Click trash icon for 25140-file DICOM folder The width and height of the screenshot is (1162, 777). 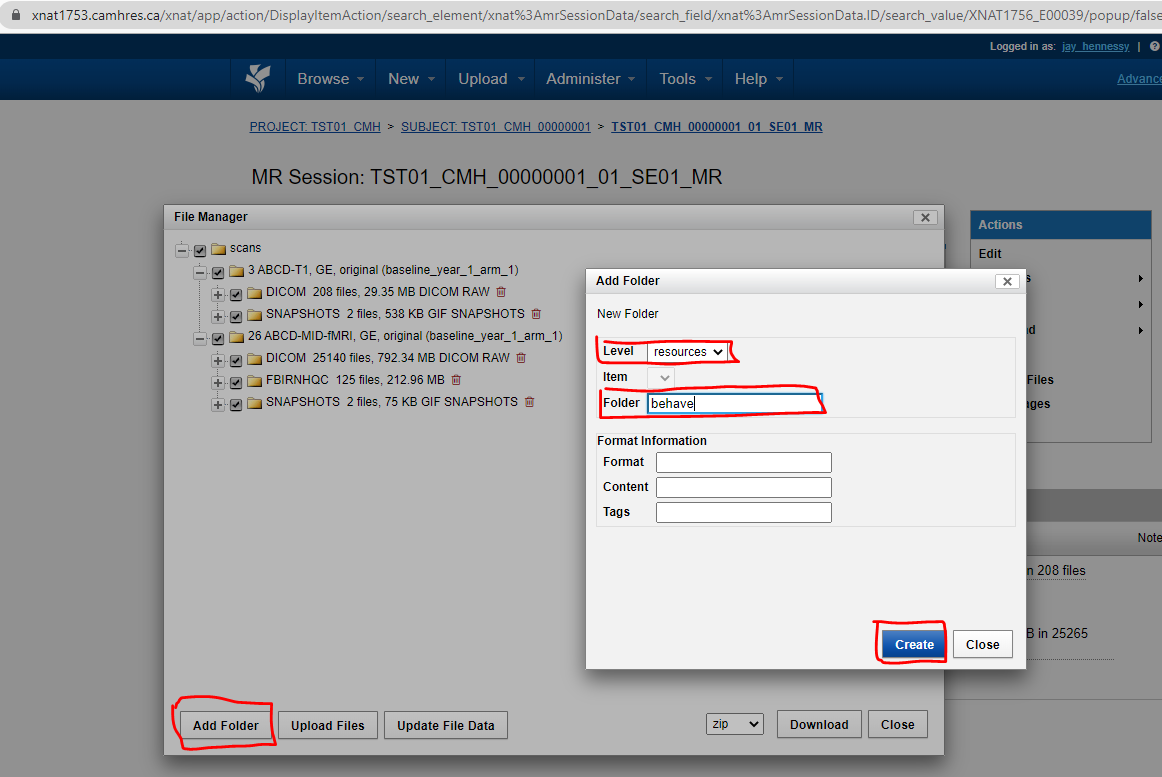(x=520, y=358)
